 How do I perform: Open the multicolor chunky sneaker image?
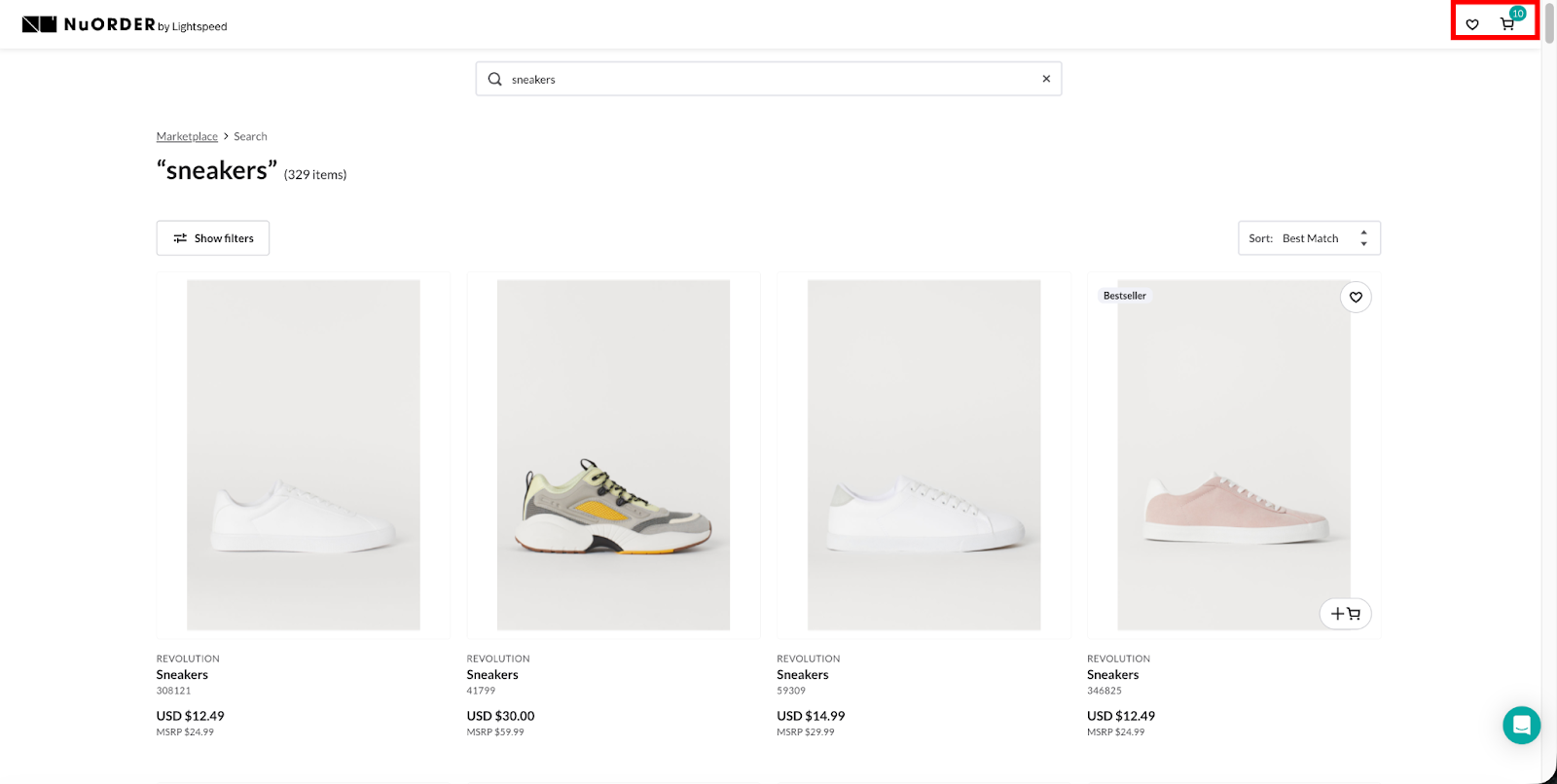(613, 455)
